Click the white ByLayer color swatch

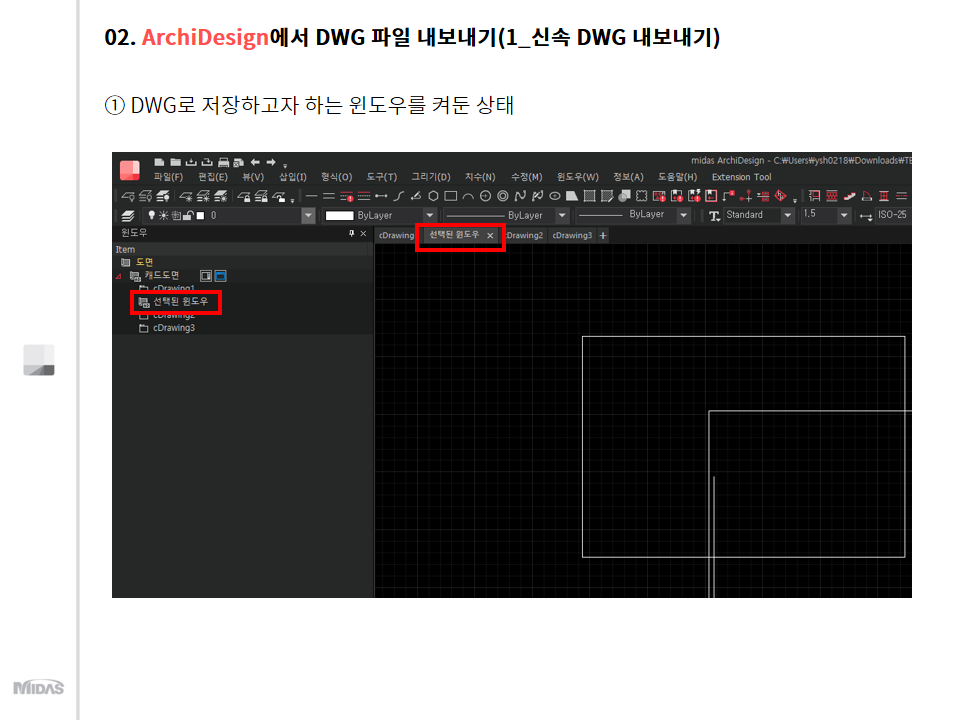(x=339, y=216)
